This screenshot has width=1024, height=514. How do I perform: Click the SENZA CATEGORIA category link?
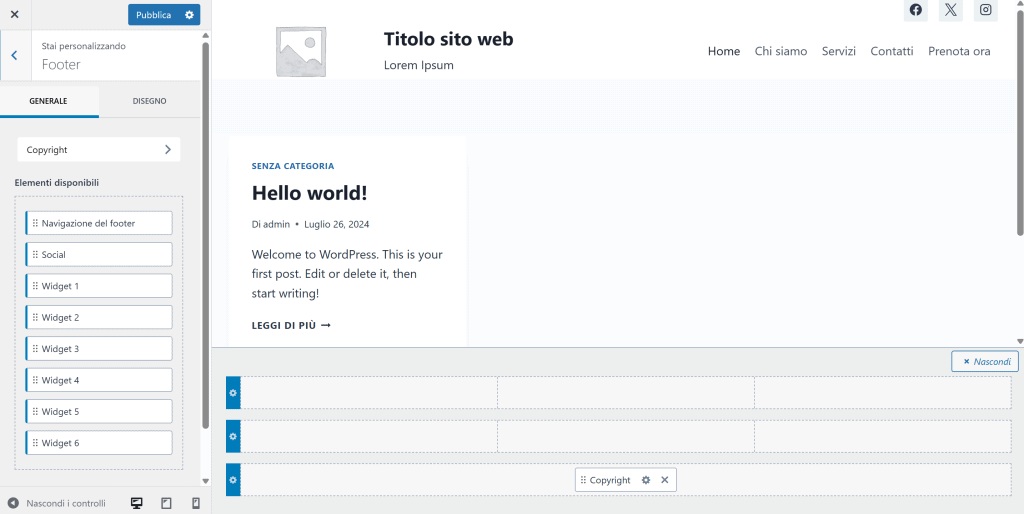click(293, 166)
